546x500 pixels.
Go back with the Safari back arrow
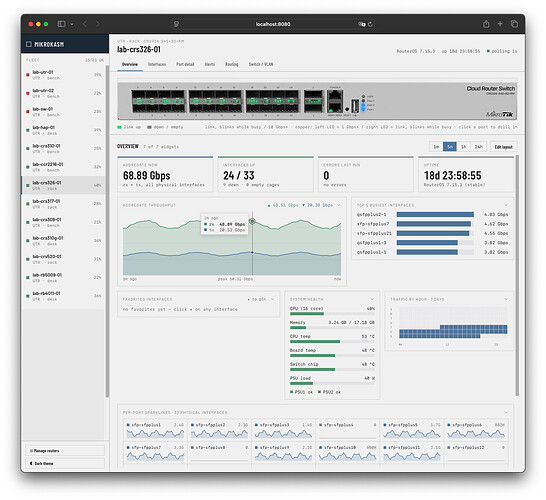pos(85,24)
